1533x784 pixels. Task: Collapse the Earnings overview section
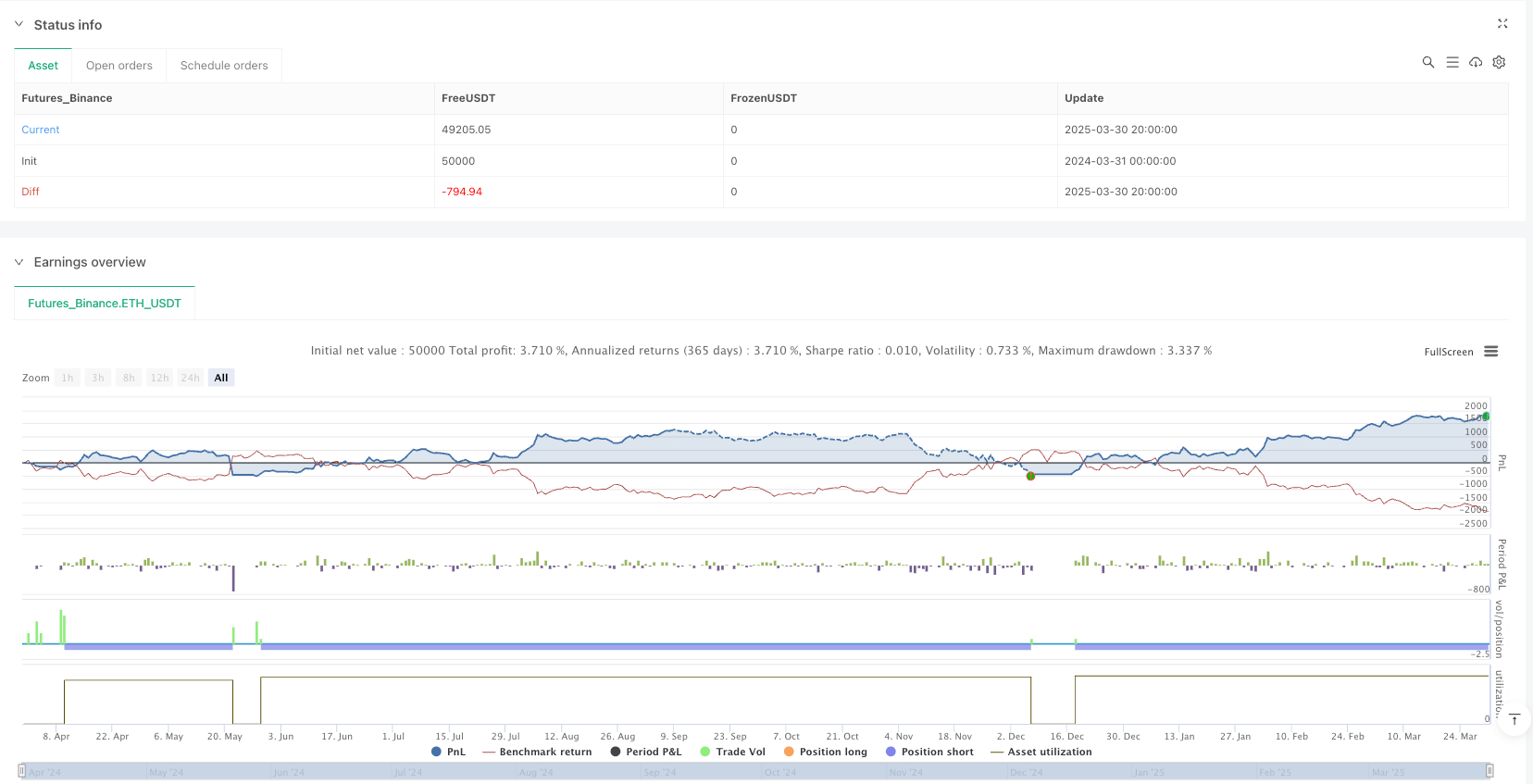point(19,262)
